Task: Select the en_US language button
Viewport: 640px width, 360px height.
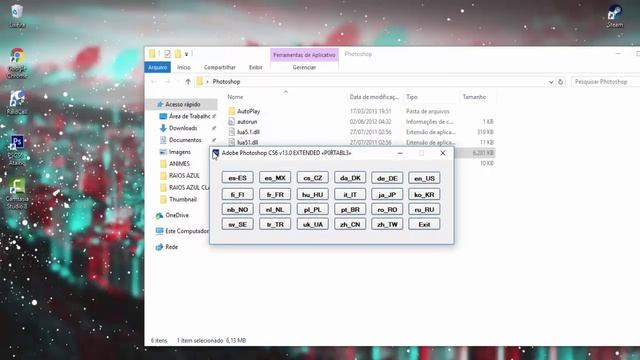Action: coord(424,178)
